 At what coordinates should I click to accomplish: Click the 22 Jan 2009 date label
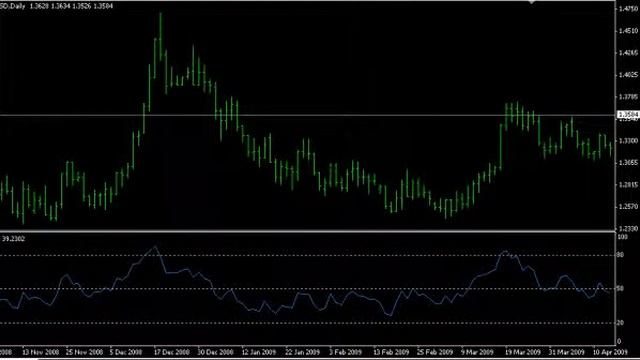coord(302,352)
